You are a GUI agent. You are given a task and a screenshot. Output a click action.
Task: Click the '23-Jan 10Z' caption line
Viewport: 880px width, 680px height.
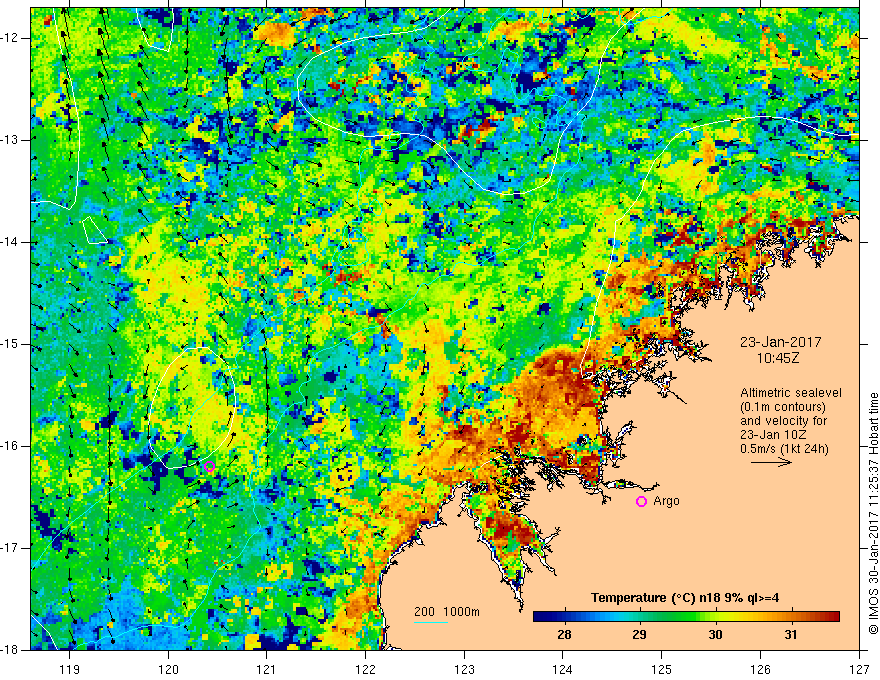(x=776, y=435)
